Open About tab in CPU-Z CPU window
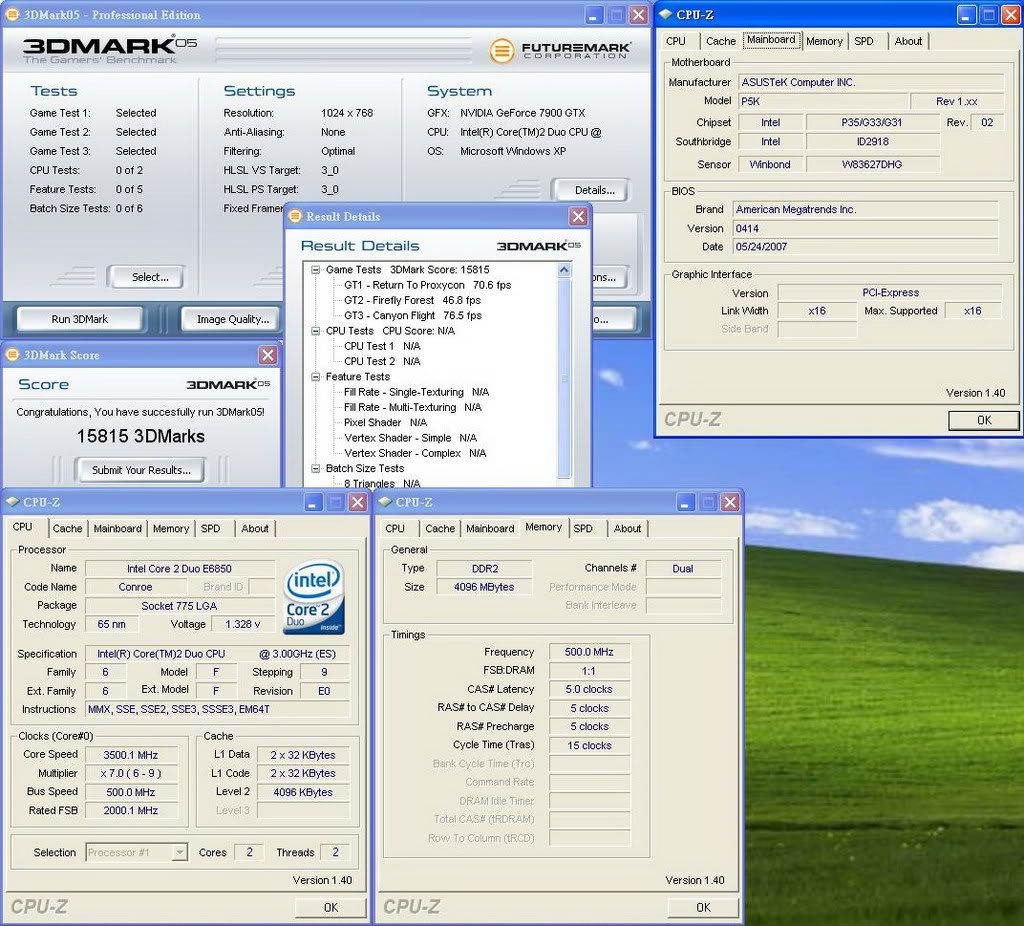The image size is (1024, 926). 255,528
